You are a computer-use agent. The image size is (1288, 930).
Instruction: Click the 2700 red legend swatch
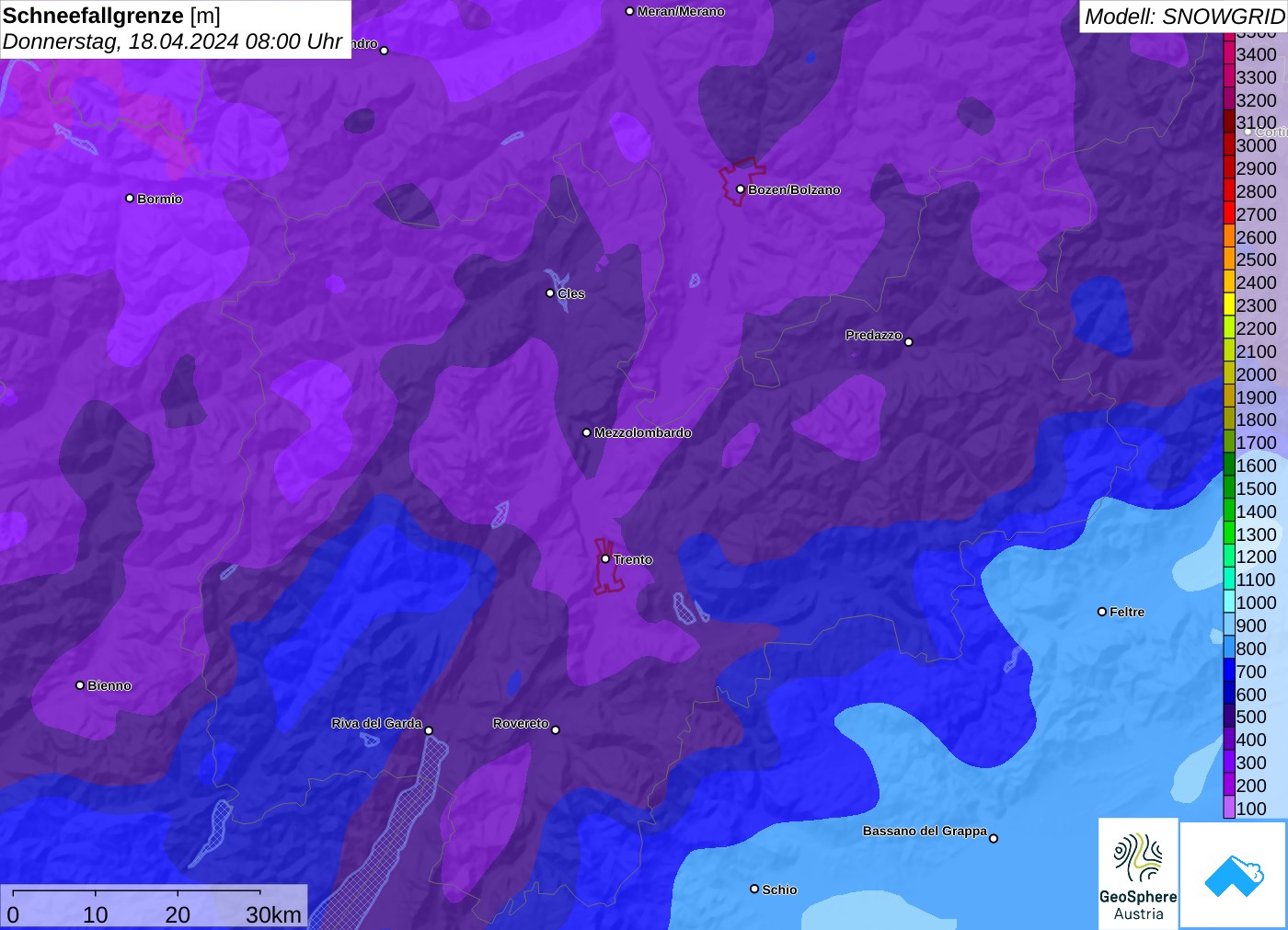pos(1229,214)
